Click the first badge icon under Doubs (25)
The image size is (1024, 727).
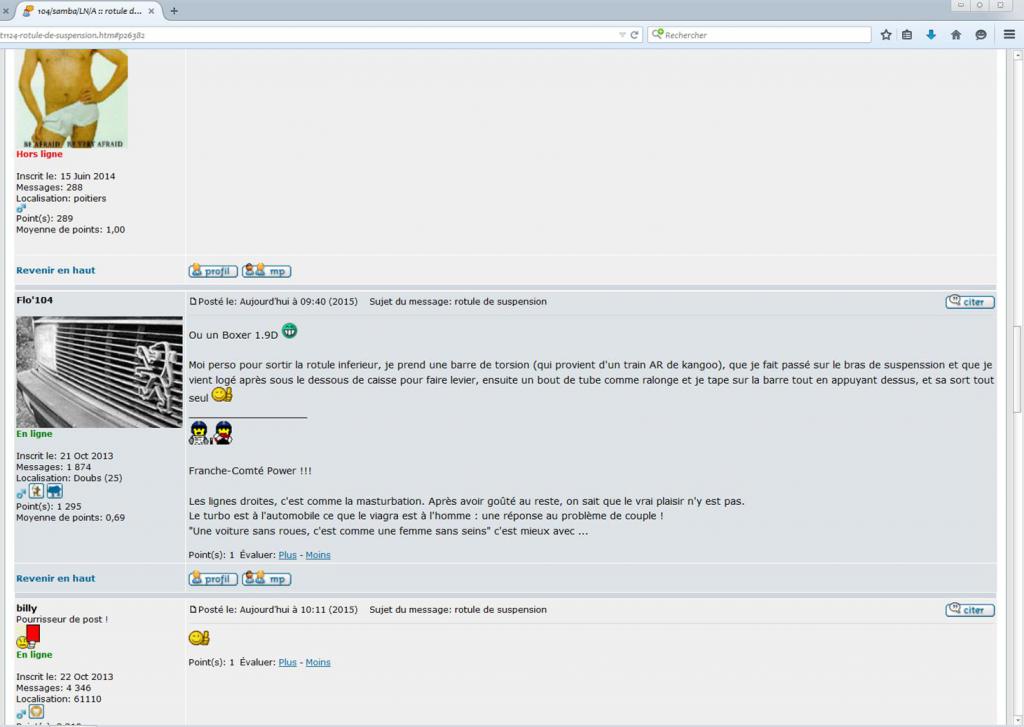[37, 491]
